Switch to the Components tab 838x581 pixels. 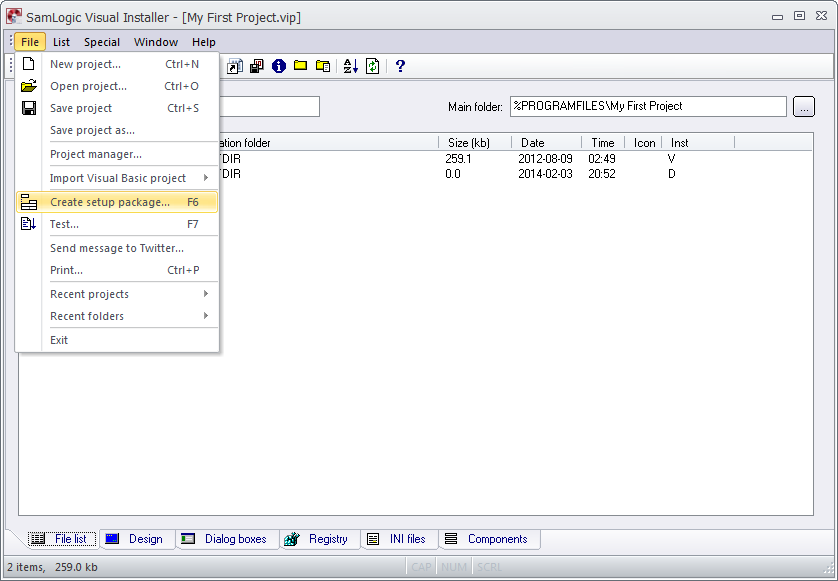[489, 539]
